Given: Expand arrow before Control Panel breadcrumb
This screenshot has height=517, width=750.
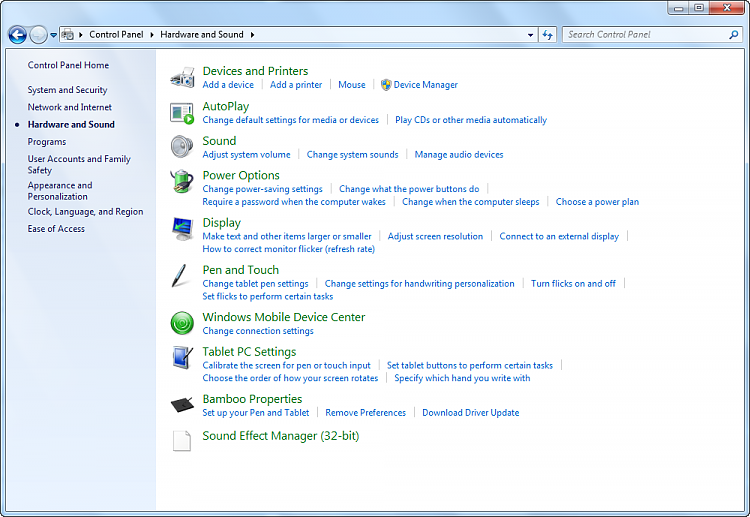Looking at the screenshot, I should tap(80, 34).
